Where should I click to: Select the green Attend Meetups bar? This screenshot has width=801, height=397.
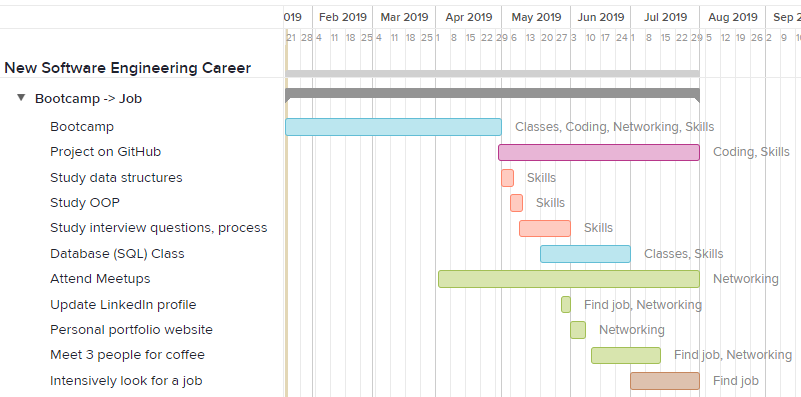[569, 279]
